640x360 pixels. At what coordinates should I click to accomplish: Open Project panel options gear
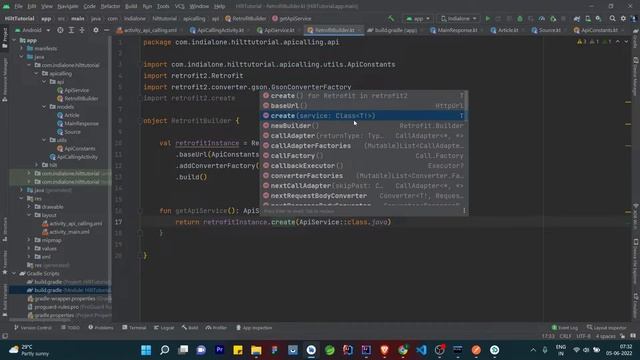(96, 30)
